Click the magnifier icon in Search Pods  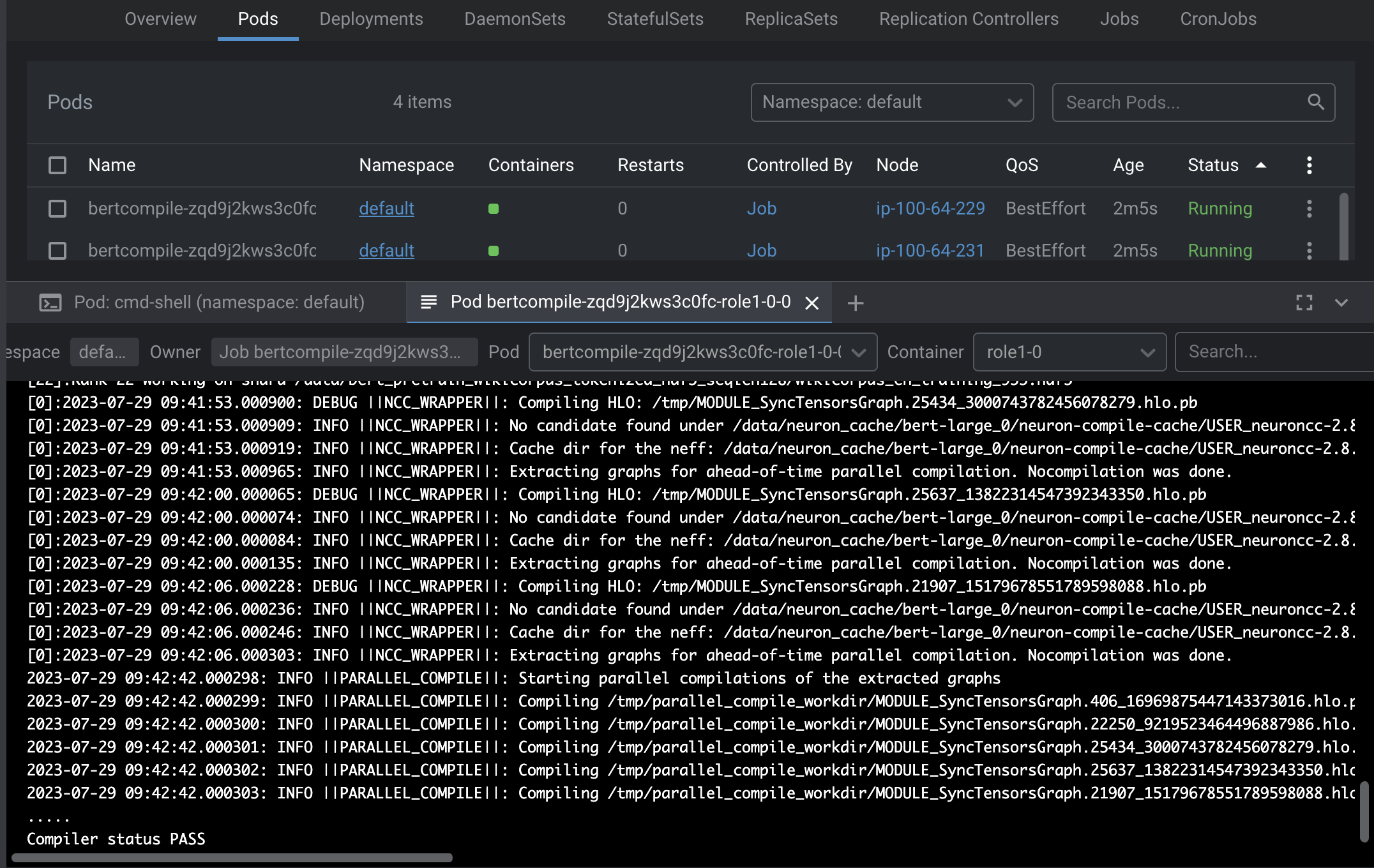pyautogui.click(x=1316, y=101)
